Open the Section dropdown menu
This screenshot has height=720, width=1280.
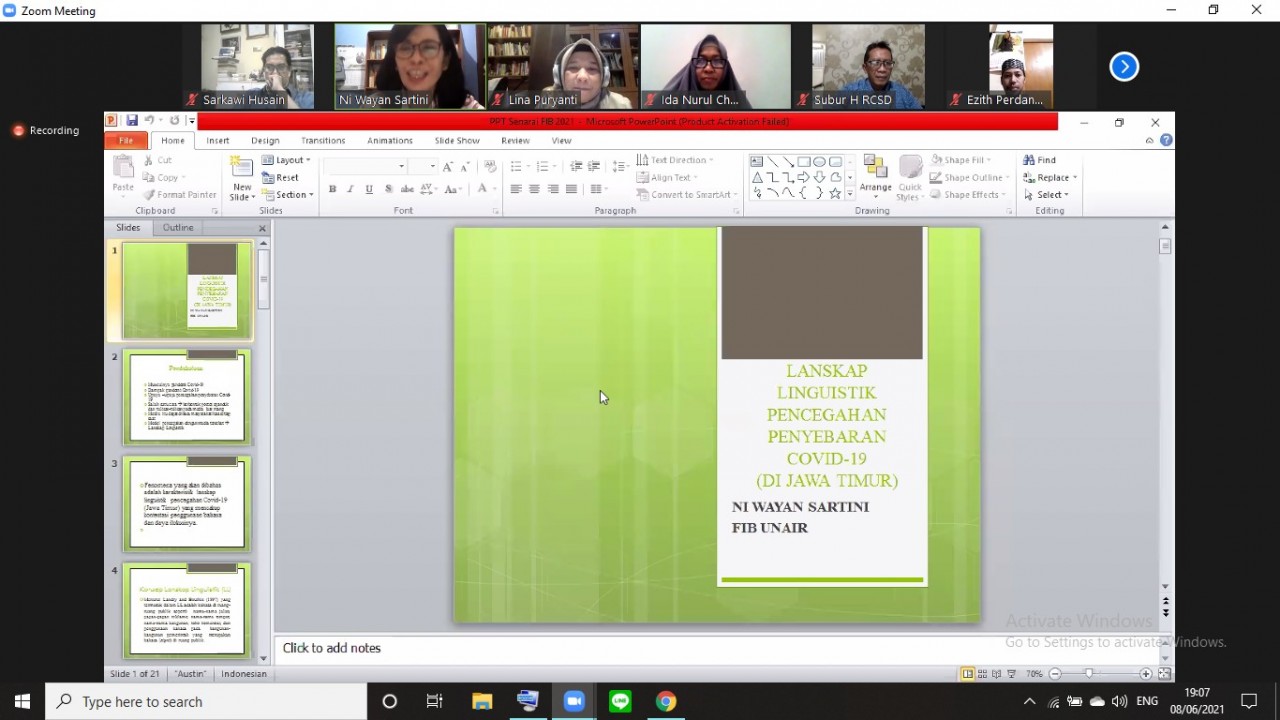(x=288, y=195)
